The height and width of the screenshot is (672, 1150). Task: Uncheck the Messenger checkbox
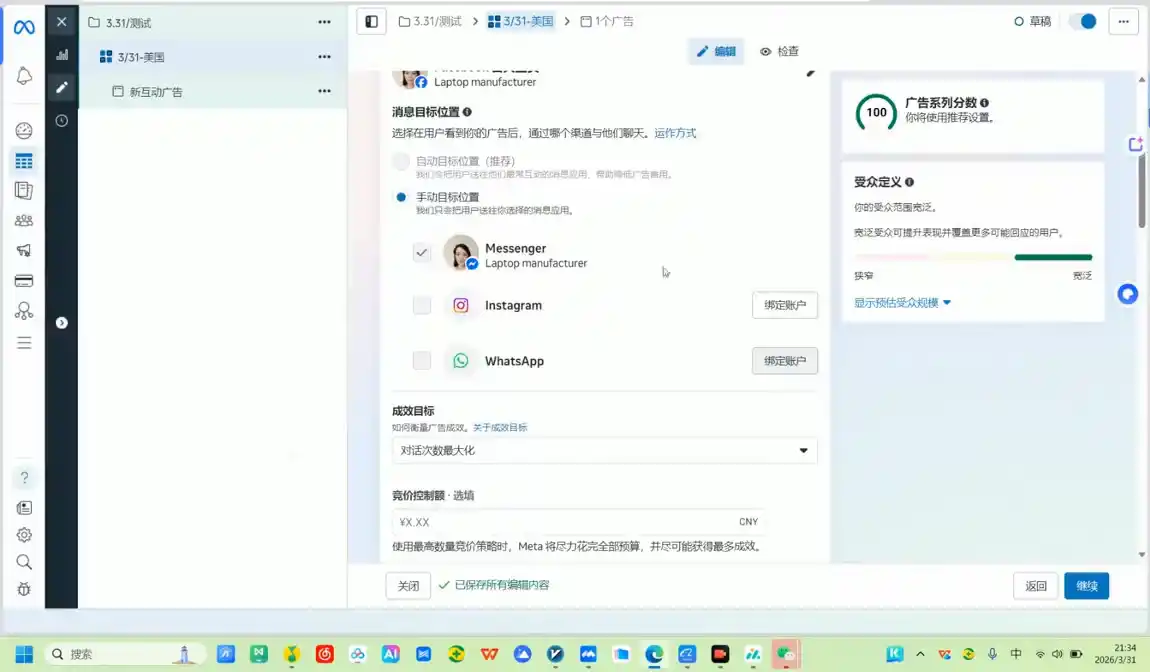point(422,253)
